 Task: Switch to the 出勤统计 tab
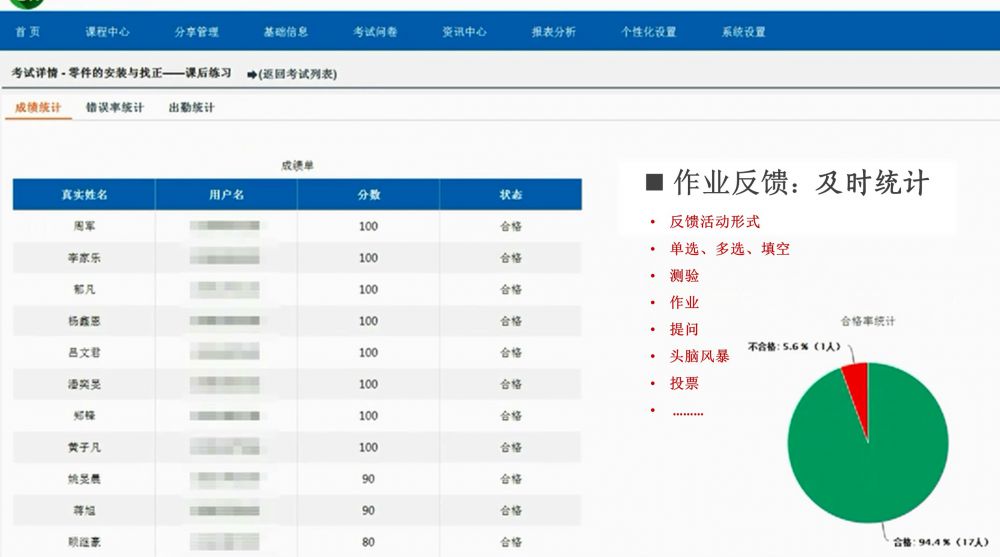(x=190, y=108)
